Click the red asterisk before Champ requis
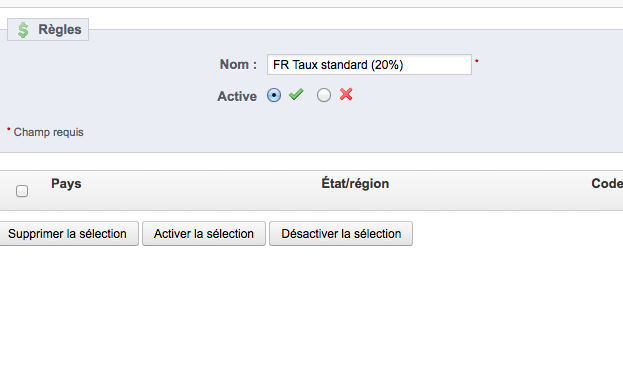This screenshot has width=623, height=377. click(x=9, y=129)
